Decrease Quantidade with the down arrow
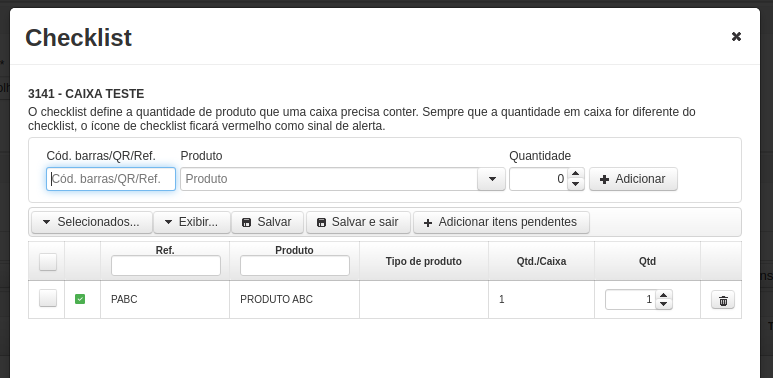The image size is (773, 378). coord(576,184)
